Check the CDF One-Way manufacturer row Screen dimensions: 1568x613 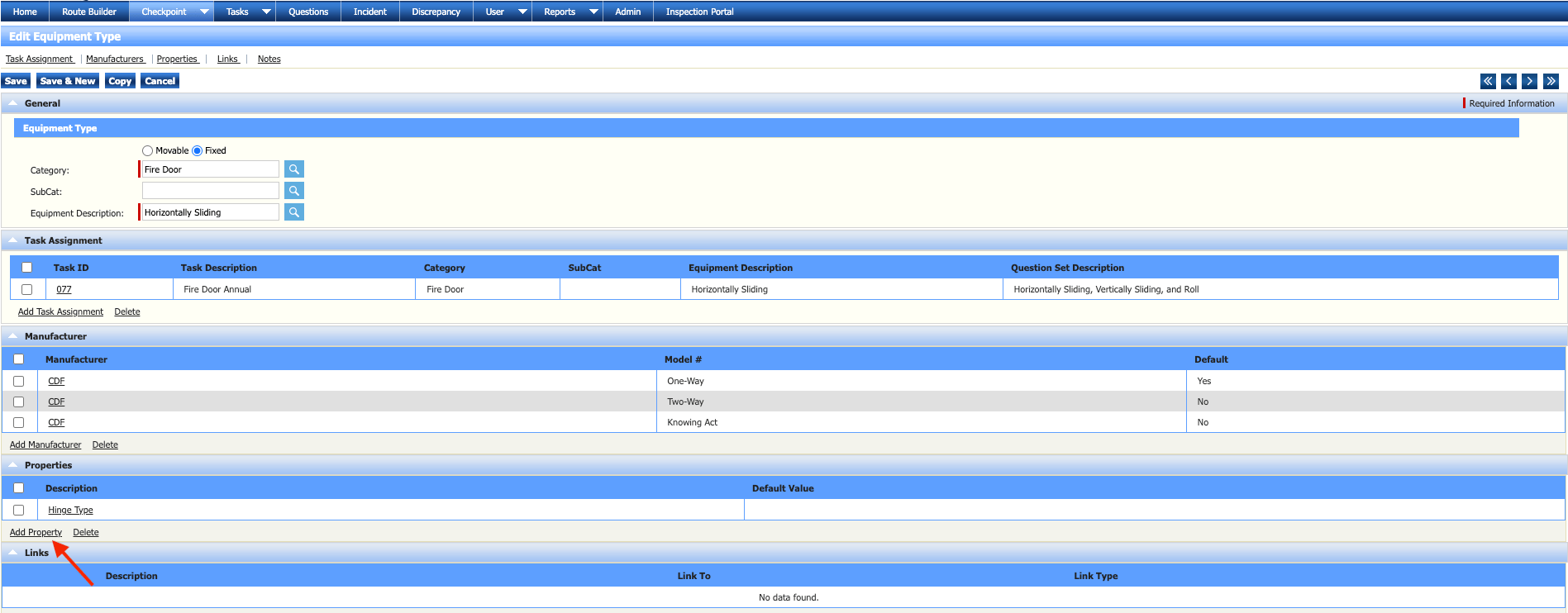(x=19, y=381)
